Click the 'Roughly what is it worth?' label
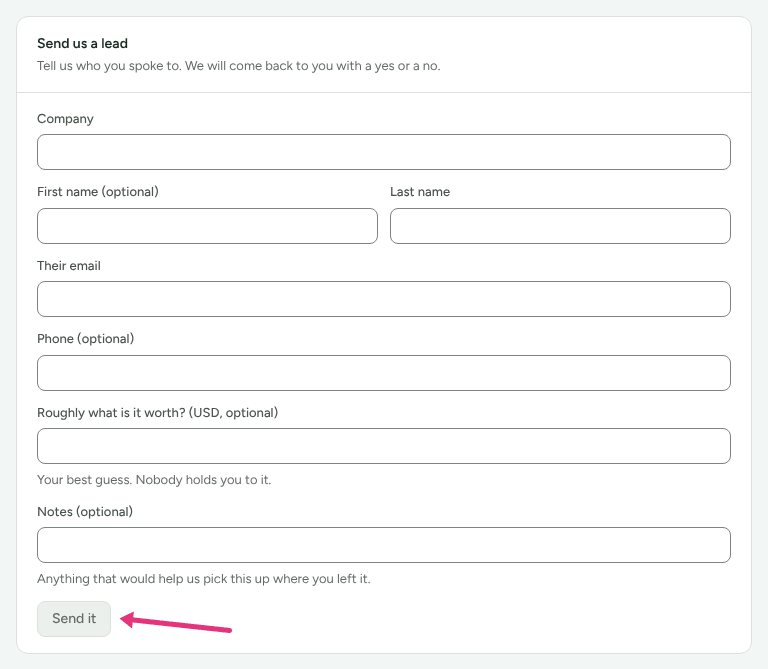This screenshot has height=669, width=768. [158, 412]
